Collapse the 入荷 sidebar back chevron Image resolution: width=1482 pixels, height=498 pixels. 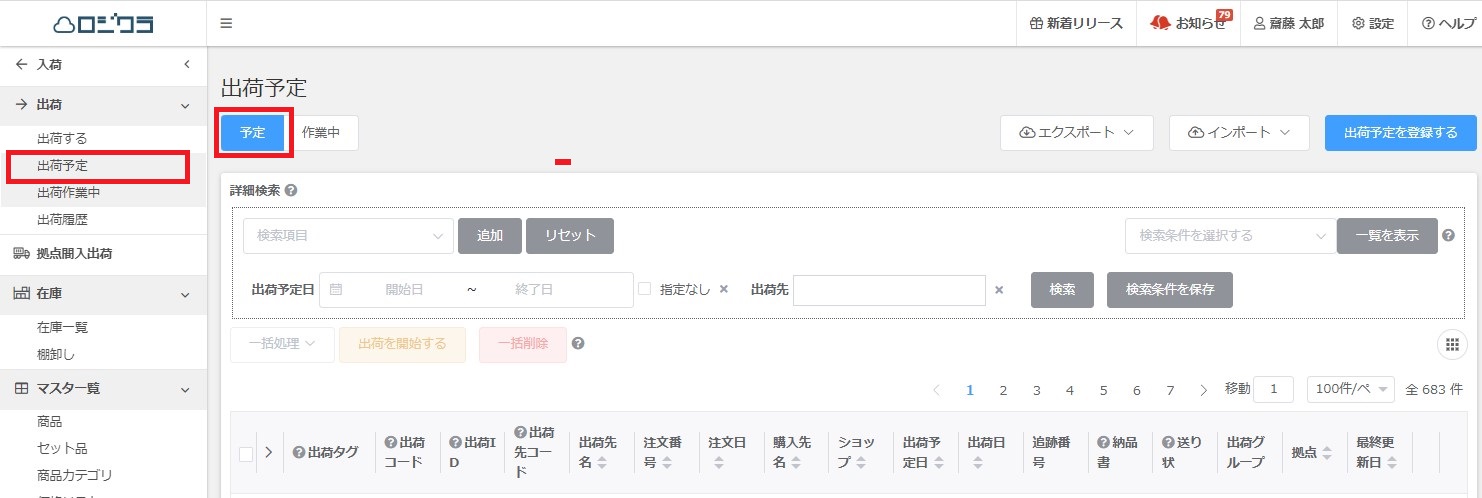coord(186,65)
